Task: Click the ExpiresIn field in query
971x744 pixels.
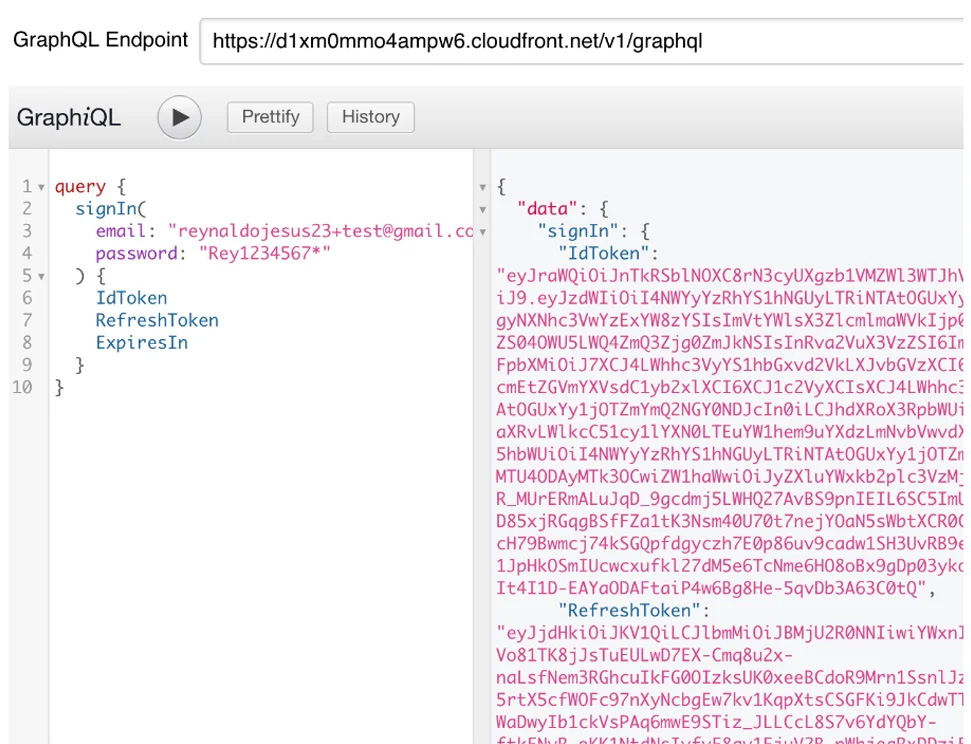Action: click(x=141, y=343)
